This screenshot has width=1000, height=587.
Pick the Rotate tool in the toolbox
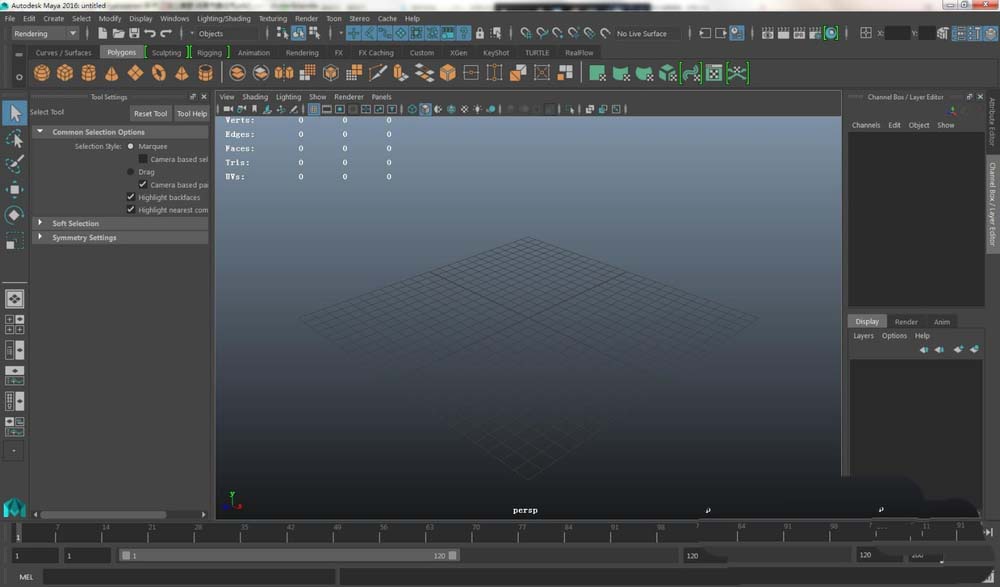(x=15, y=214)
